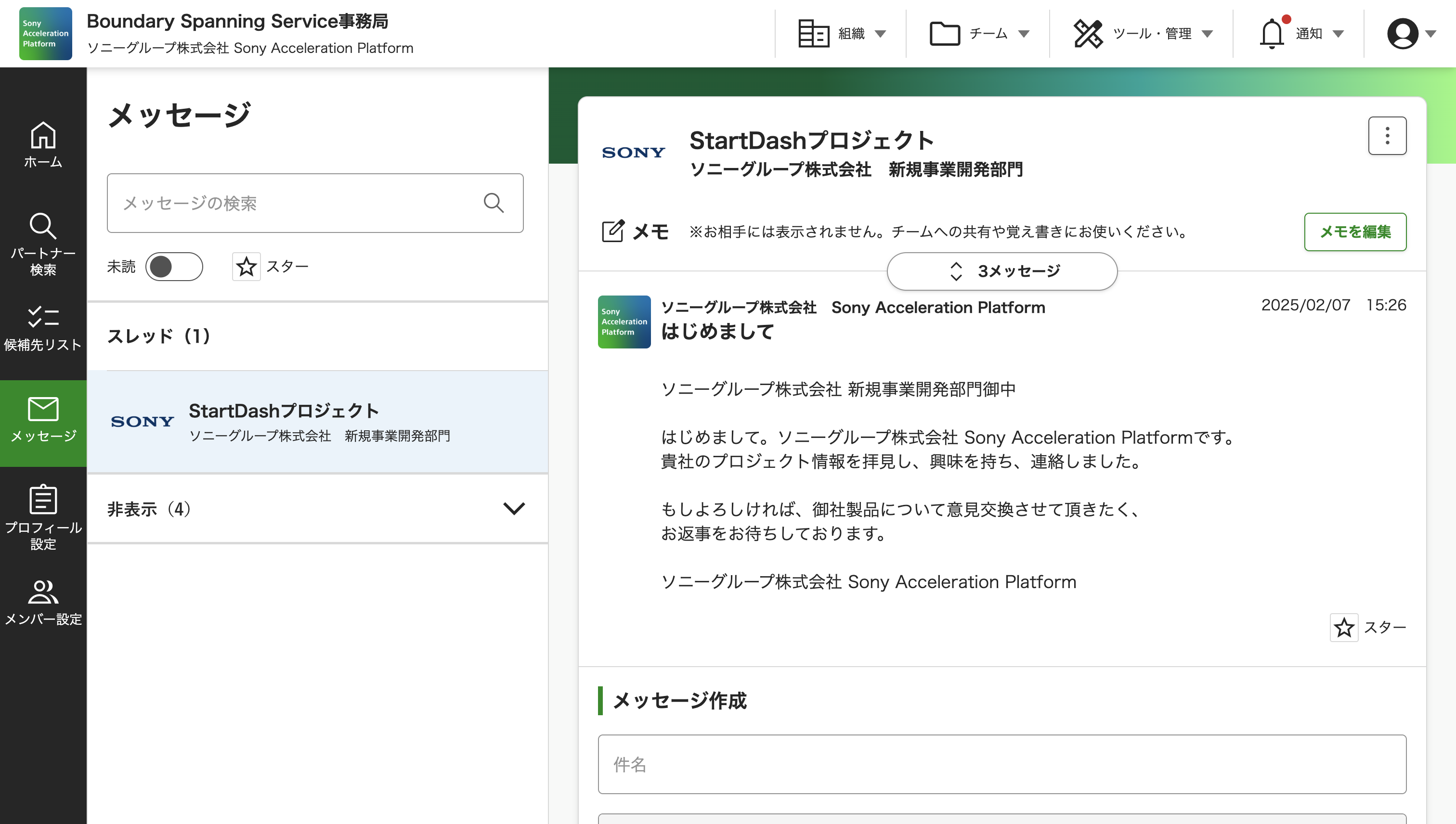
Task: Click the ツール・管理 tools icon
Action: pos(1088,33)
